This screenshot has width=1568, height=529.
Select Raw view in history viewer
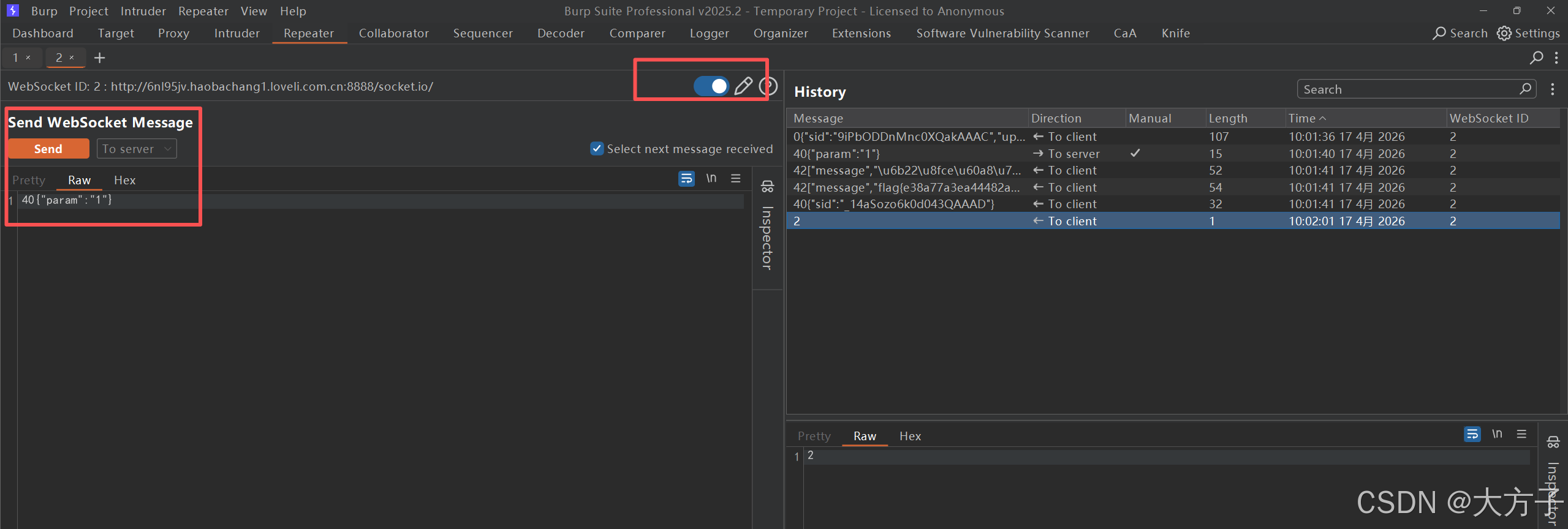[865, 436]
